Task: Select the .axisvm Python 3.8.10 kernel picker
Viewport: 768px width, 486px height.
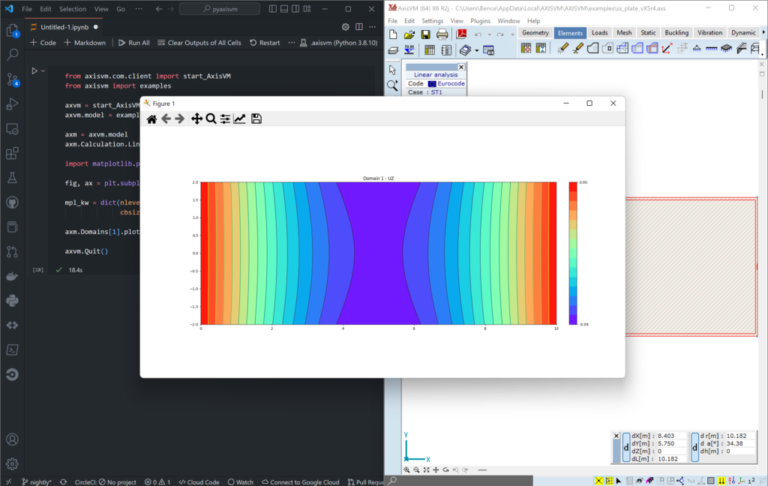Action: pos(338,43)
